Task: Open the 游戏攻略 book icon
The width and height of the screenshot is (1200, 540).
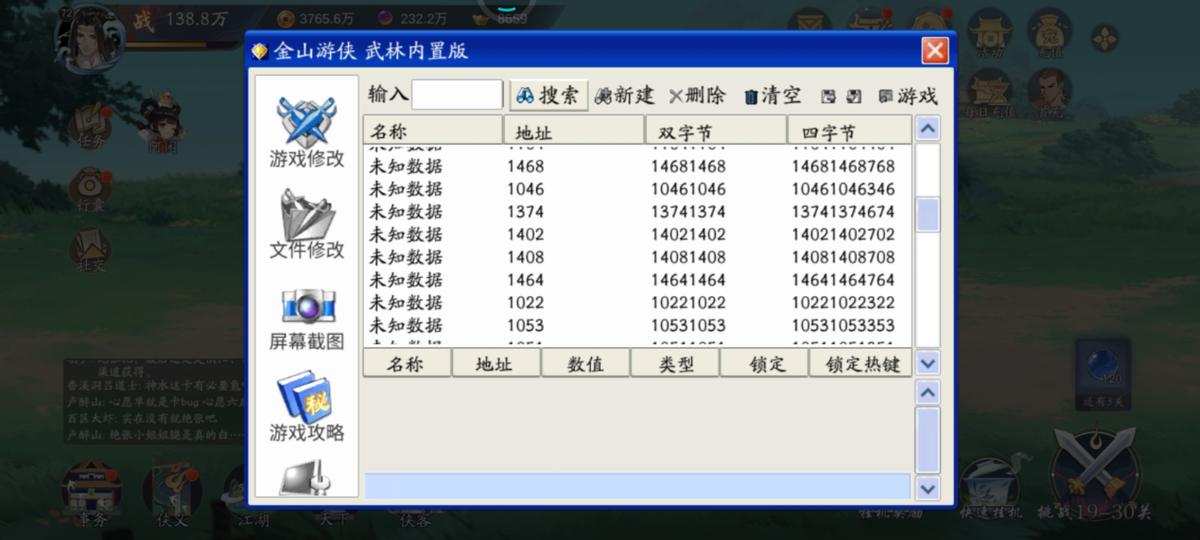Action: 307,408
